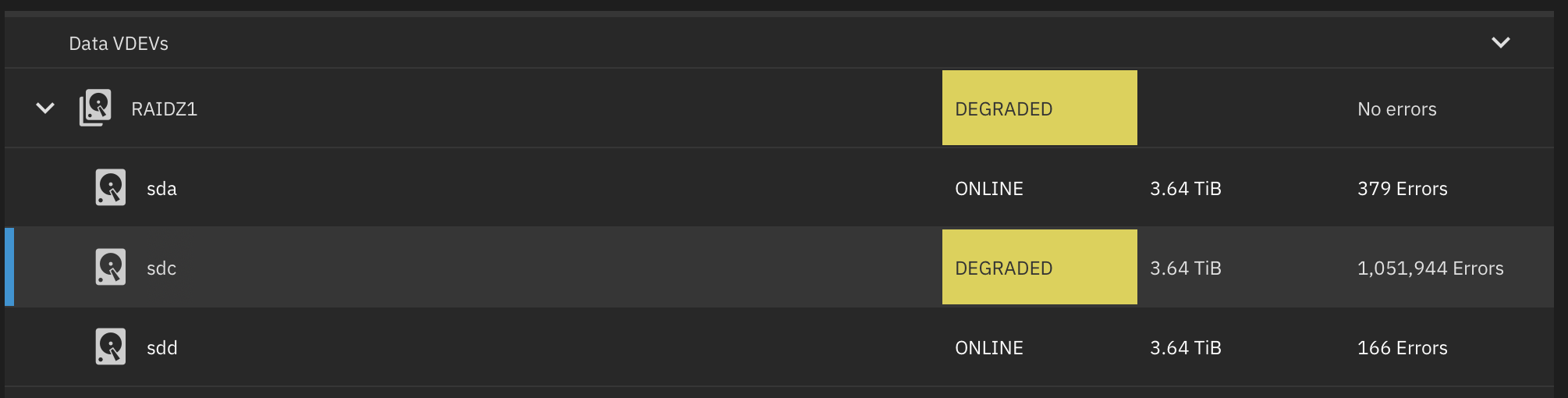The height and width of the screenshot is (398, 1568).
Task: Click the RAIDZ1 vdev label
Action: click(x=165, y=109)
